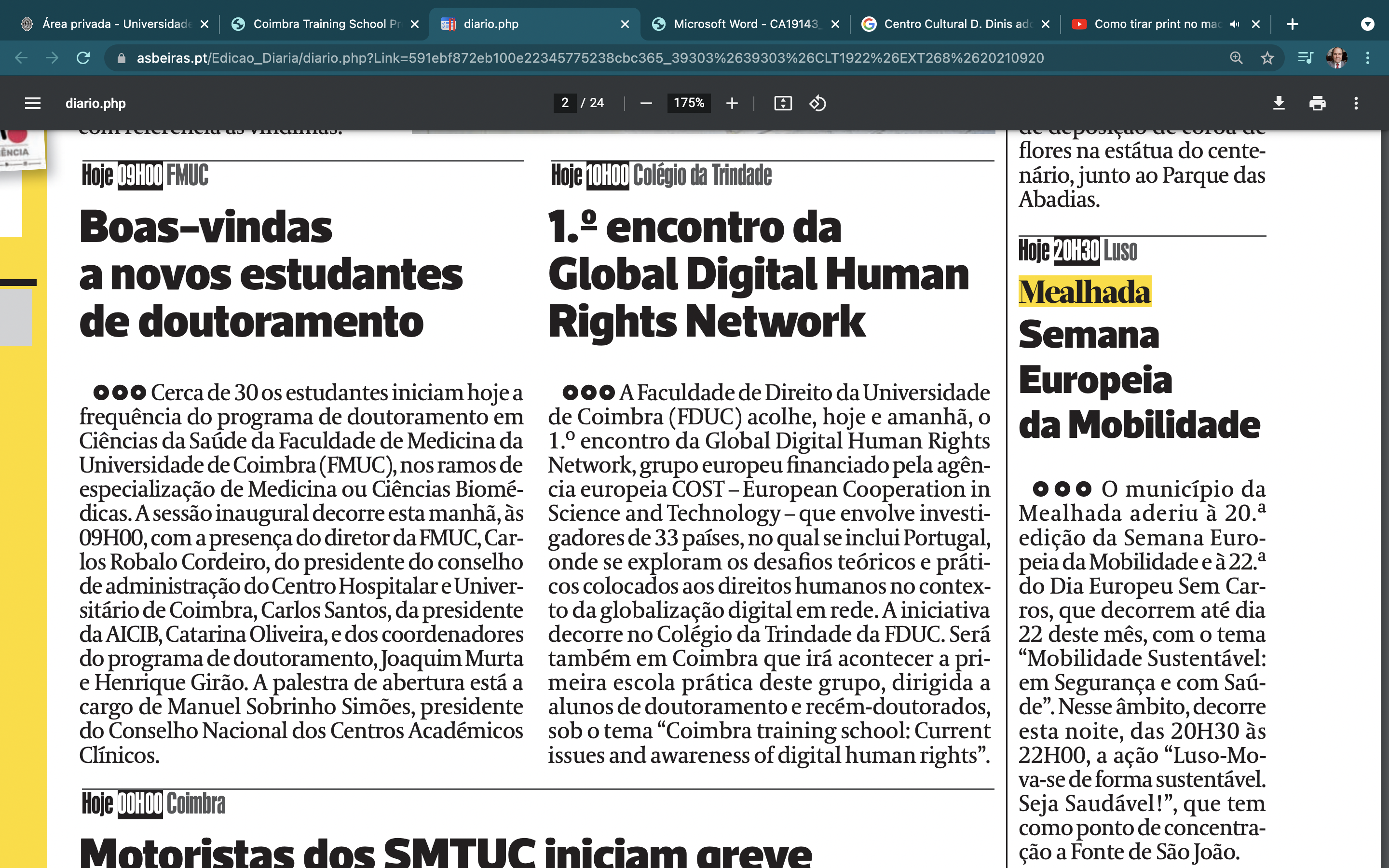Close the YouTube print tutorial tab
Viewport: 1389px width, 868px height.
tap(1256, 24)
